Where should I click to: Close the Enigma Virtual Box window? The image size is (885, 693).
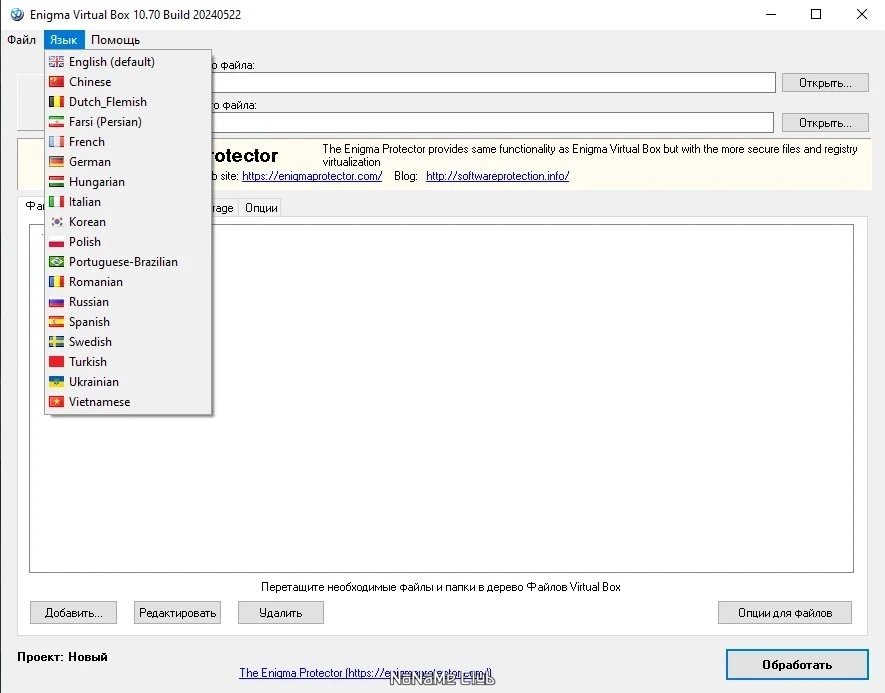click(861, 14)
